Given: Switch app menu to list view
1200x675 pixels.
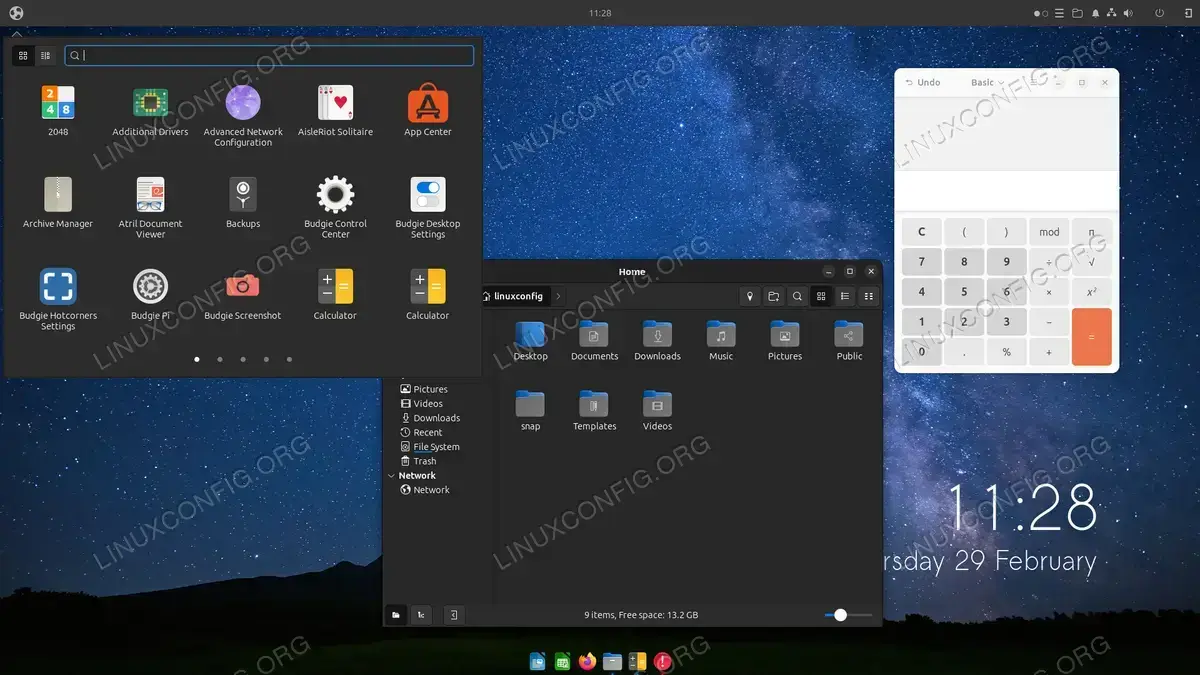Looking at the screenshot, I should click(x=45, y=56).
